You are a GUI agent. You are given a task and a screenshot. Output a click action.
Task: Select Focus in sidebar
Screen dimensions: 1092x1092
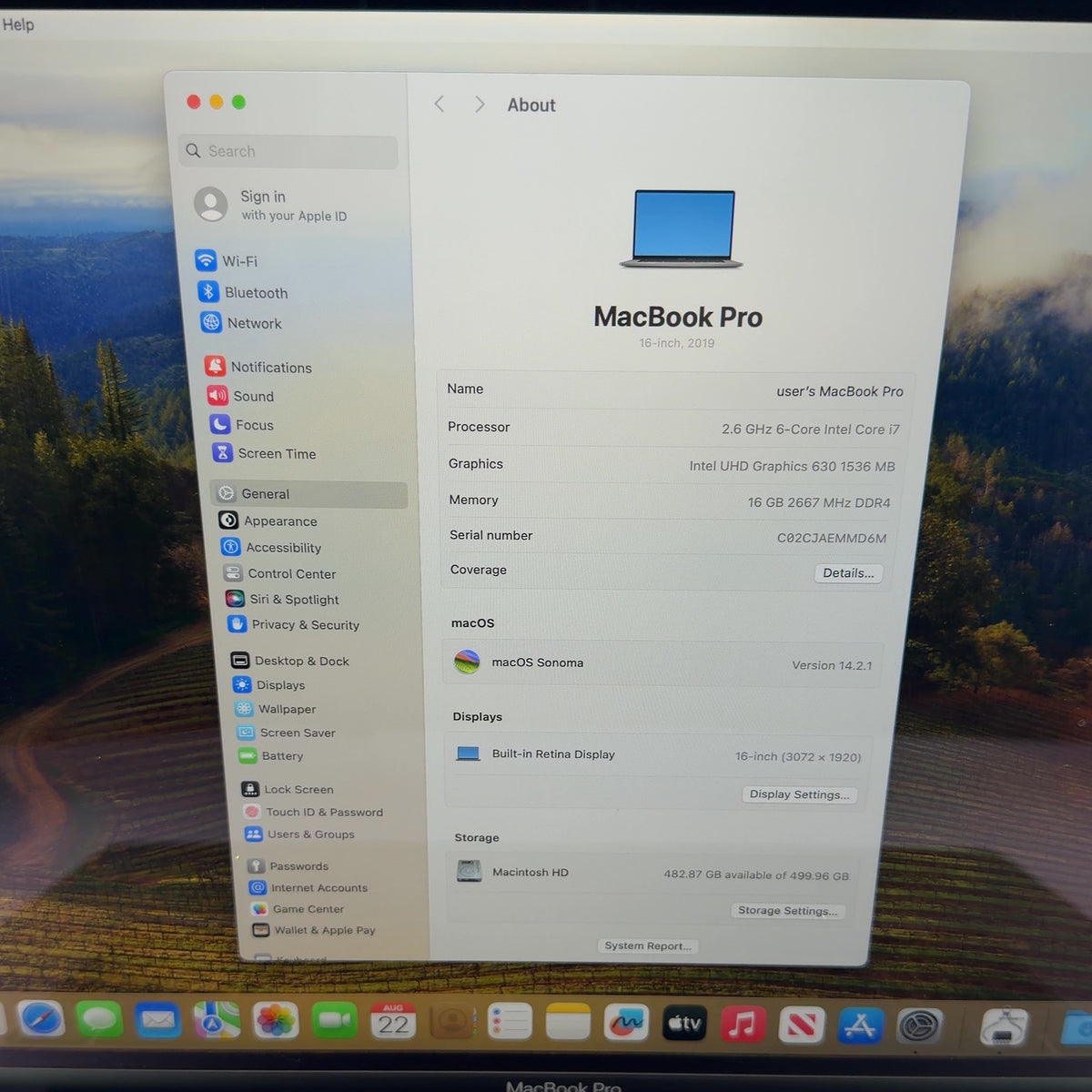pyautogui.click(x=242, y=425)
